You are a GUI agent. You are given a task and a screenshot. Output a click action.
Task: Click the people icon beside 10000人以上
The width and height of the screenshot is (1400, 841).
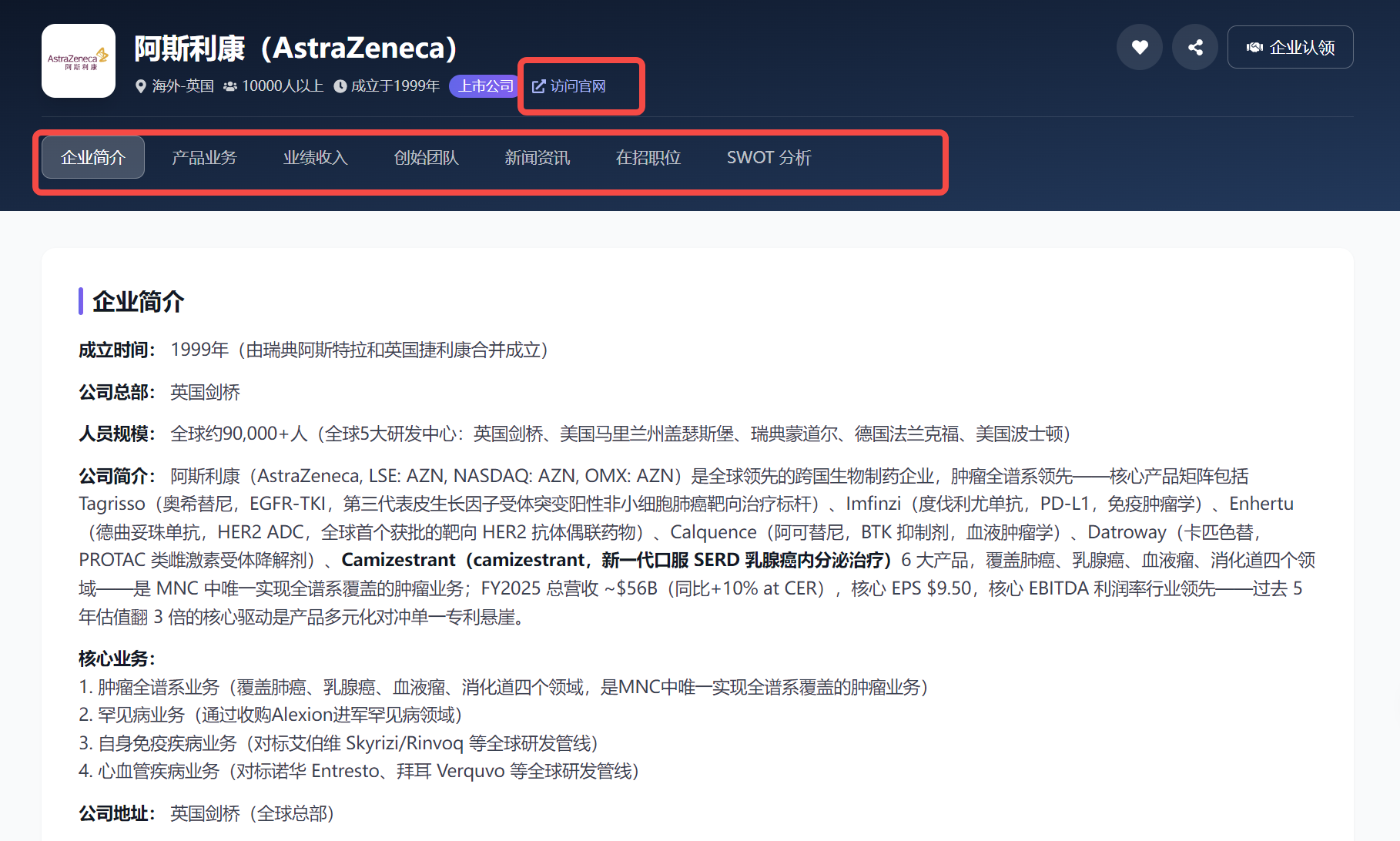click(229, 86)
